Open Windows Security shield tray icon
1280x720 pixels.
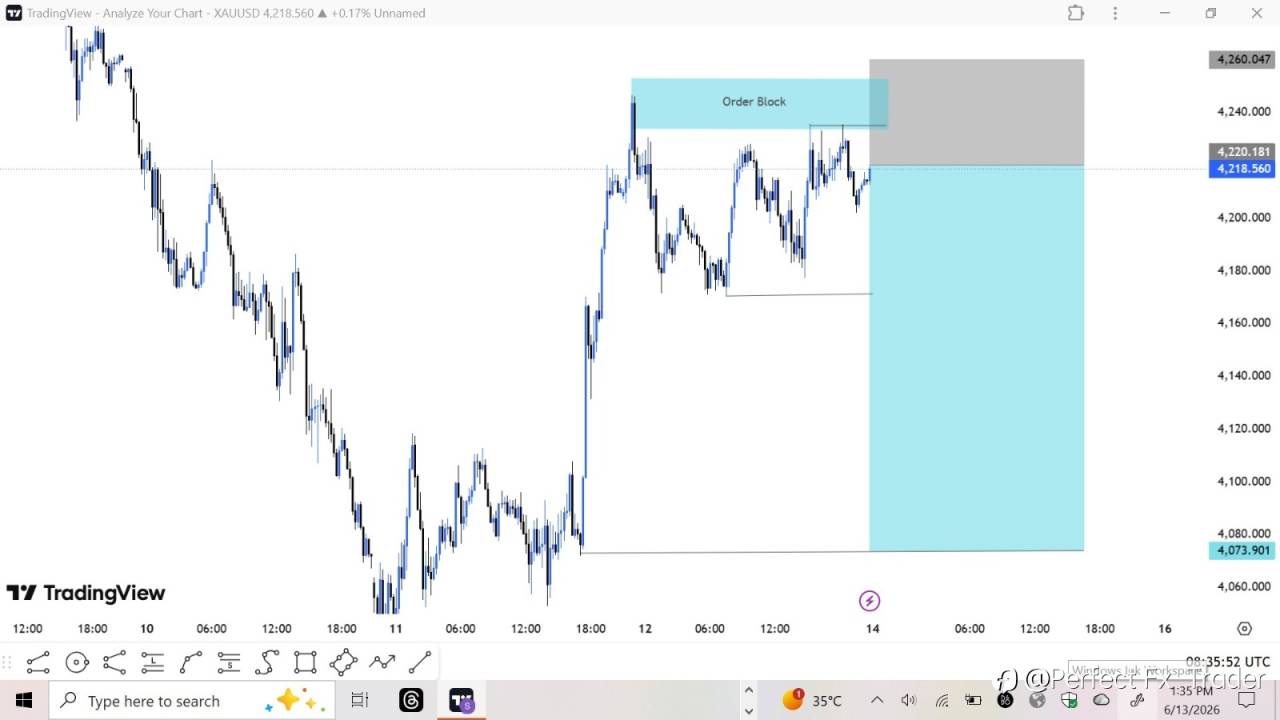(x=1069, y=700)
